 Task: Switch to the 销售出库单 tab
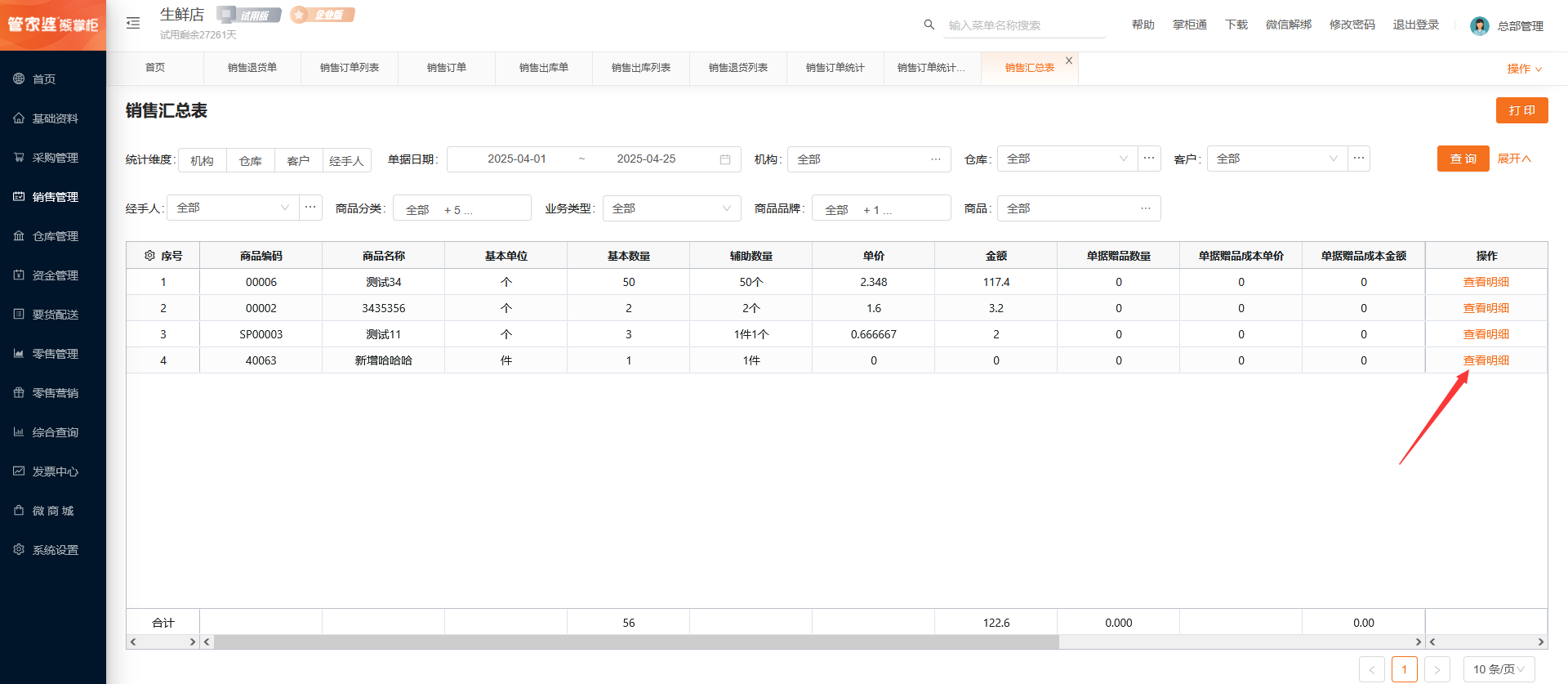[544, 68]
